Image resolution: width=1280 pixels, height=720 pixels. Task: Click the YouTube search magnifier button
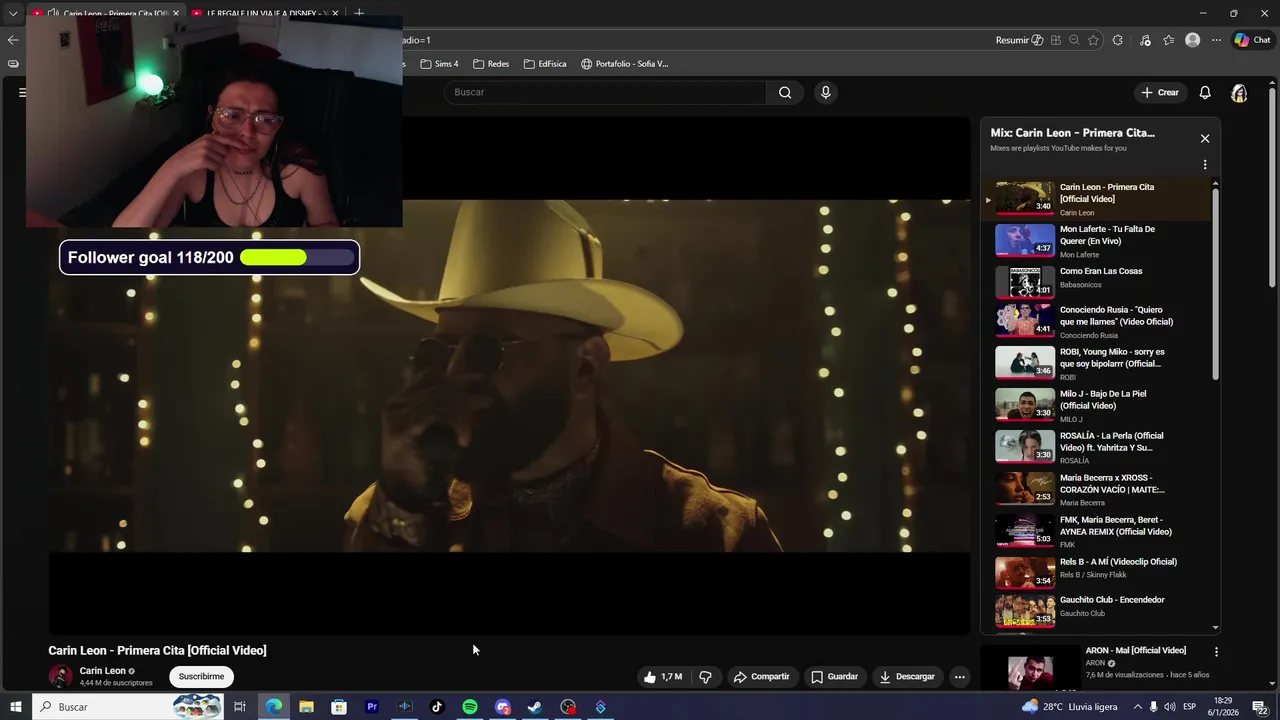[785, 92]
